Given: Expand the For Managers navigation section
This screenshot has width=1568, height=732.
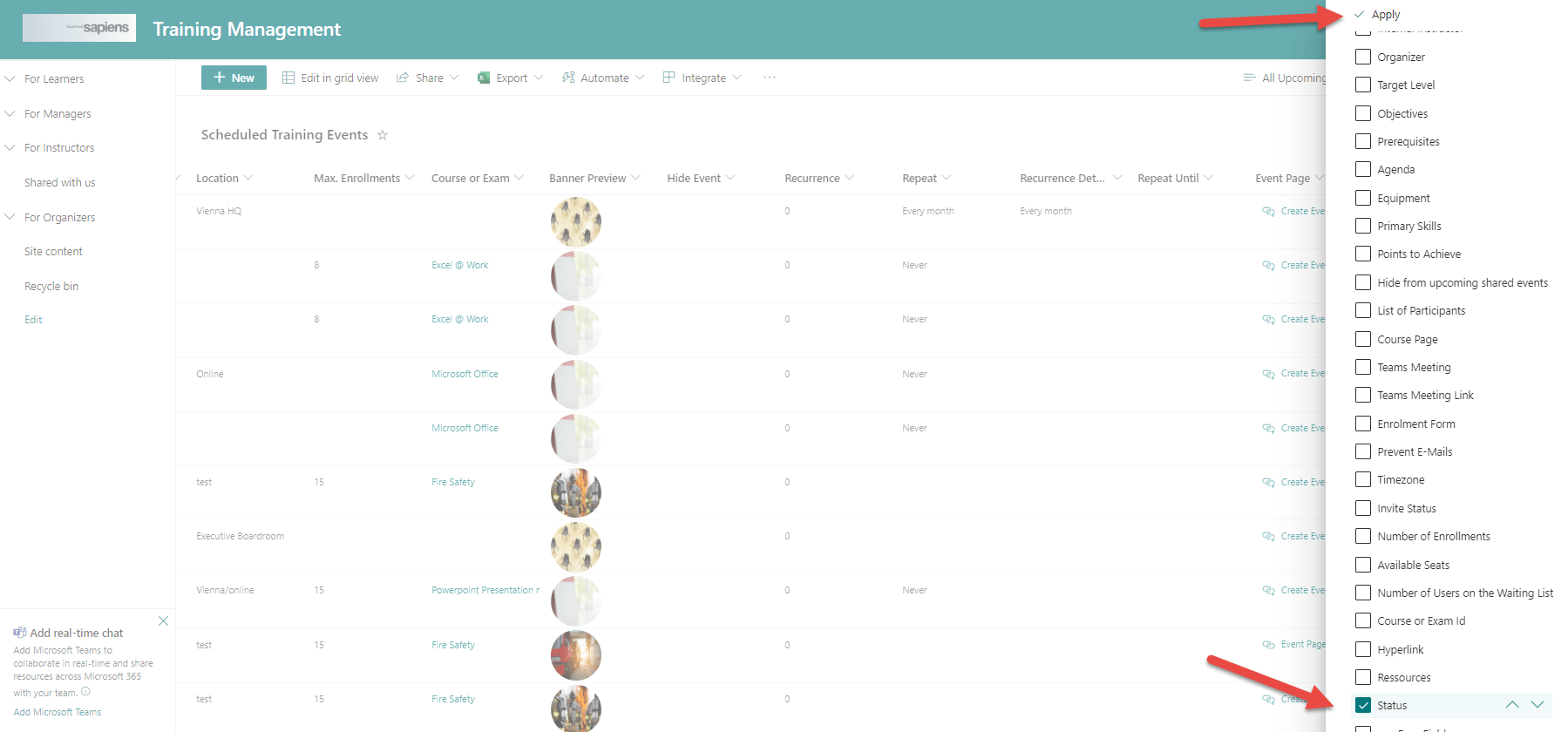Looking at the screenshot, I should (x=10, y=113).
